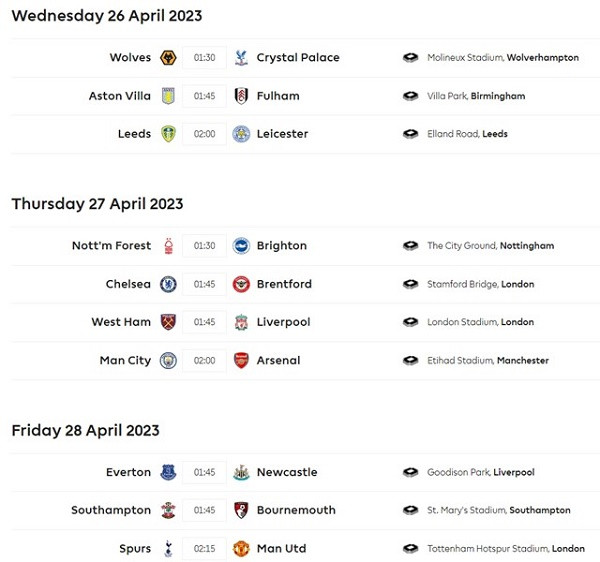Click the Crystal Palace club crest
This screenshot has height=562, width=600.
pos(240,58)
